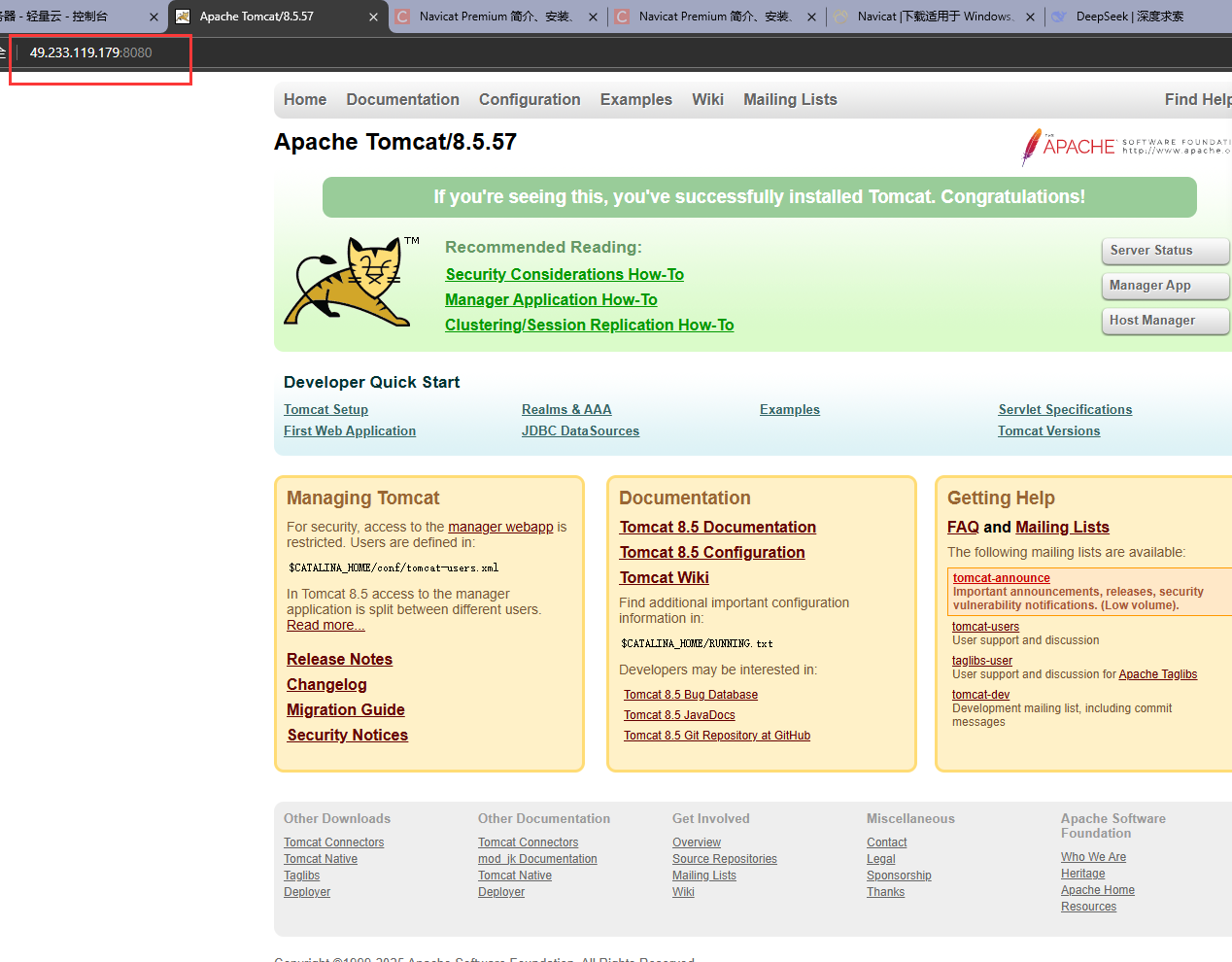Open Configuration in the top navigation
Image resolution: width=1232 pixels, height=962 pixels.
(x=530, y=99)
